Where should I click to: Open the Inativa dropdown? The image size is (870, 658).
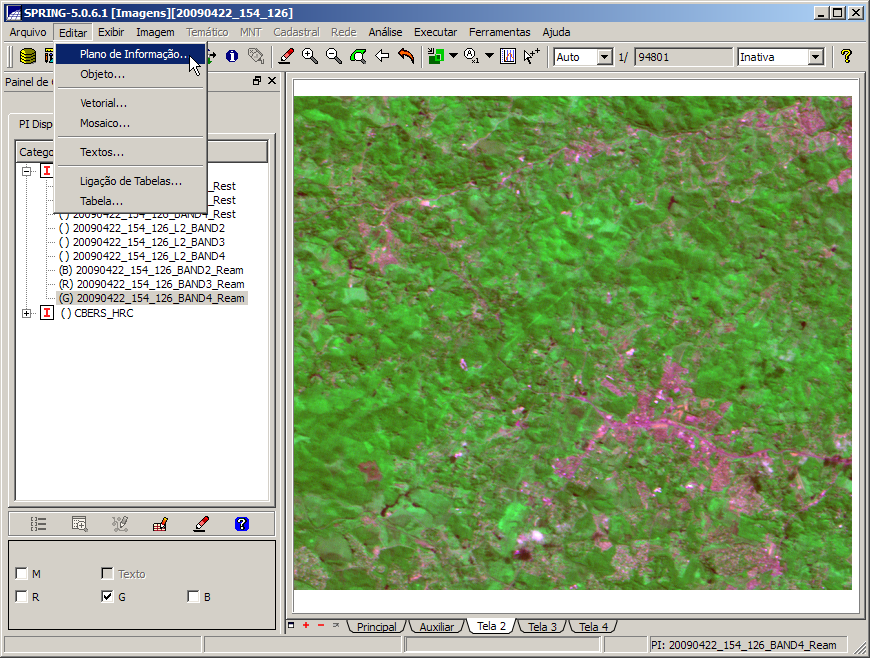815,57
